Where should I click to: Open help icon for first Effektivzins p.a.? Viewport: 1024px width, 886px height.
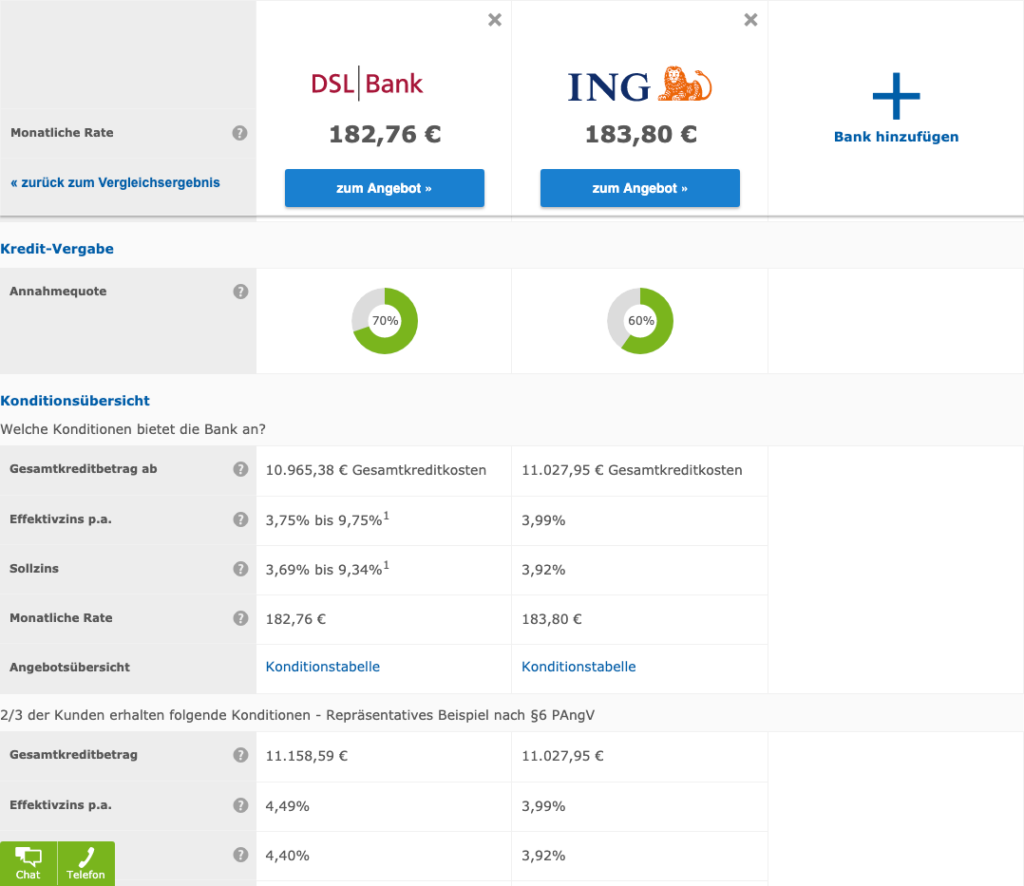(x=240, y=519)
